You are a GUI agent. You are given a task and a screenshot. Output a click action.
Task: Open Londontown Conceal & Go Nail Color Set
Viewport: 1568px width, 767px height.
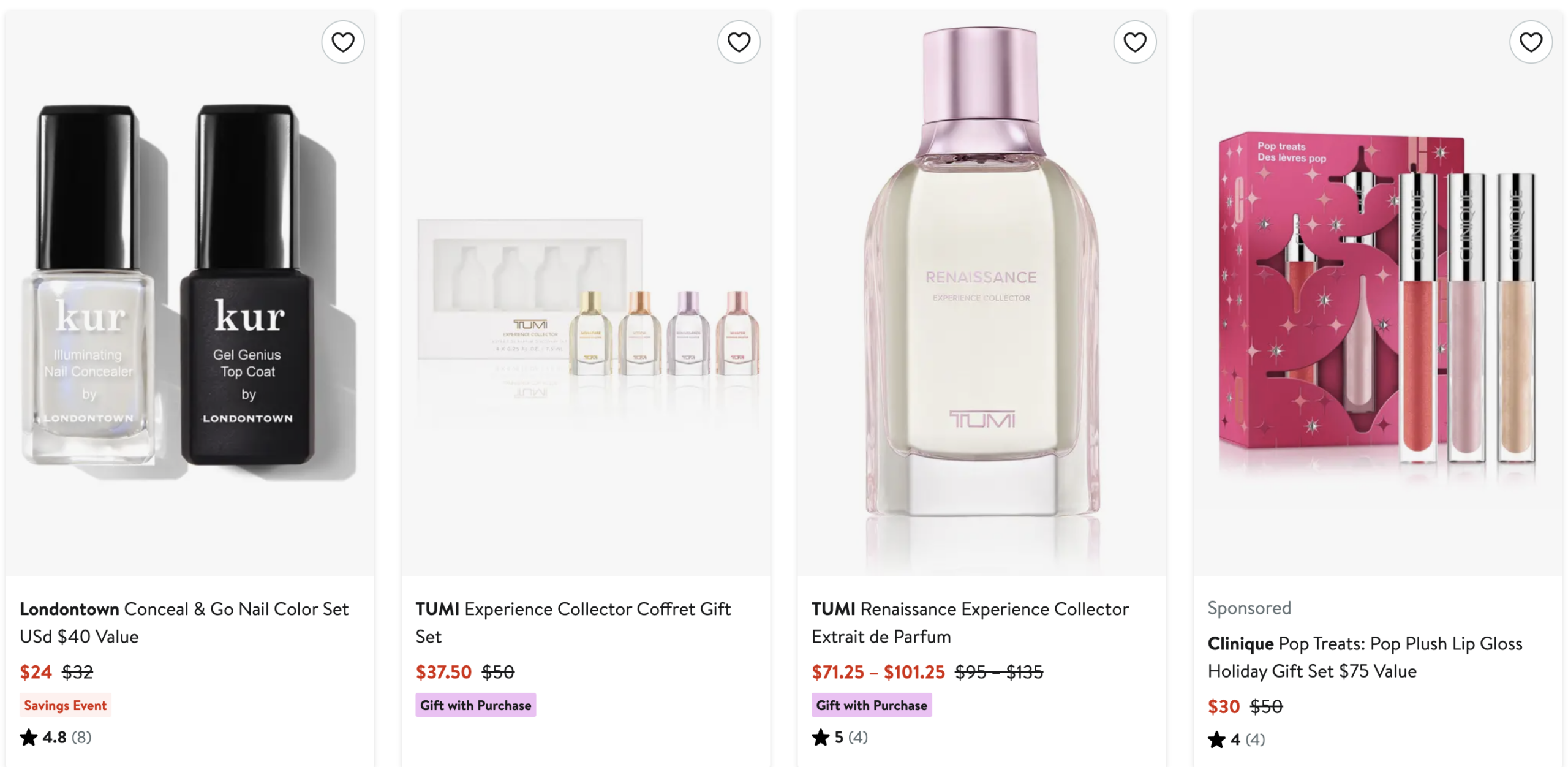coord(184,622)
